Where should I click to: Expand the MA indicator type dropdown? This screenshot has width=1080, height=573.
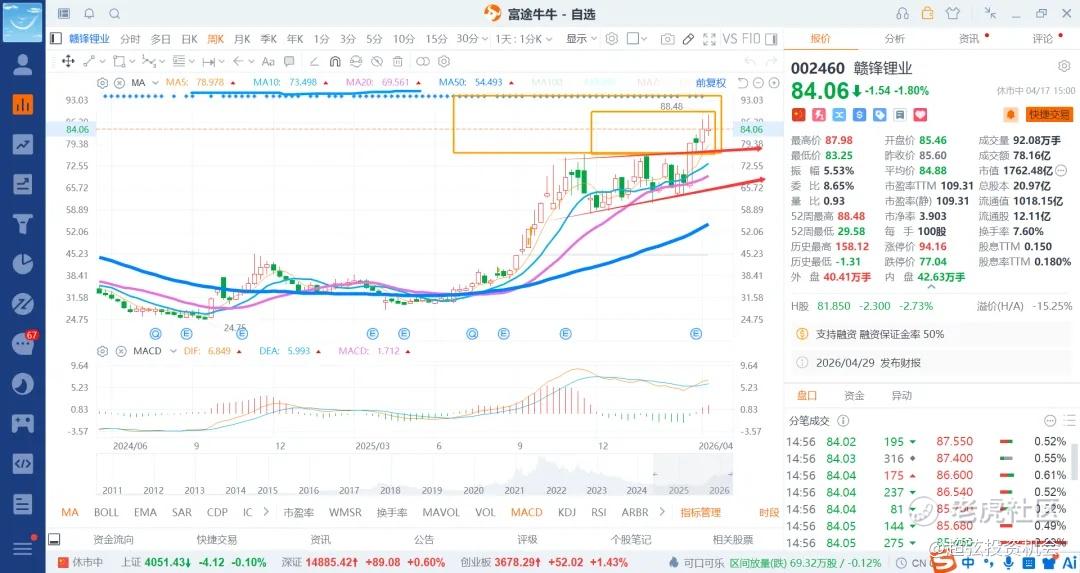point(155,83)
